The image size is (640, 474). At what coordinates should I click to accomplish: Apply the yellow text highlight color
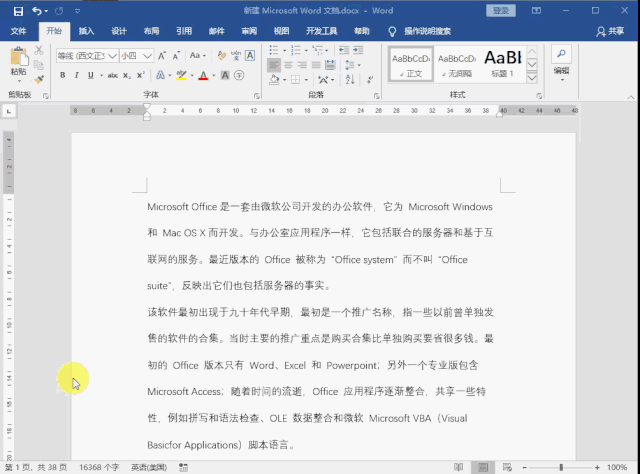[182, 75]
